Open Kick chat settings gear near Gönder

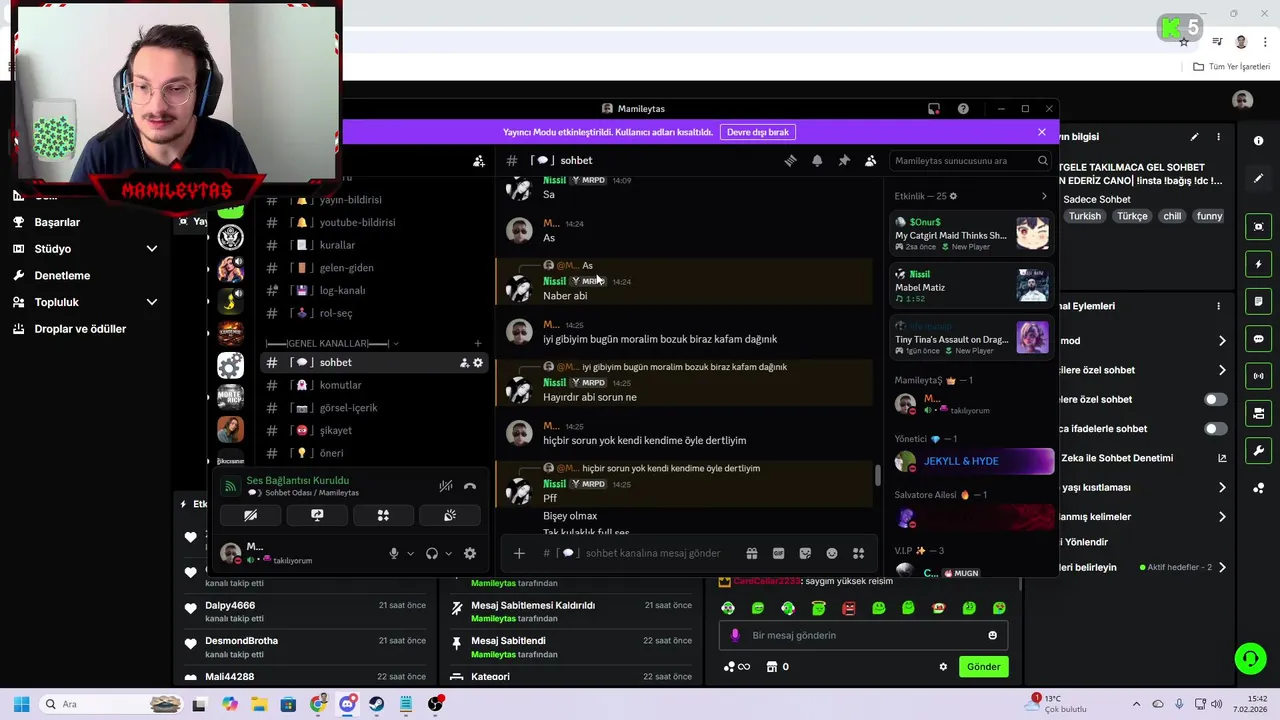pos(943,667)
